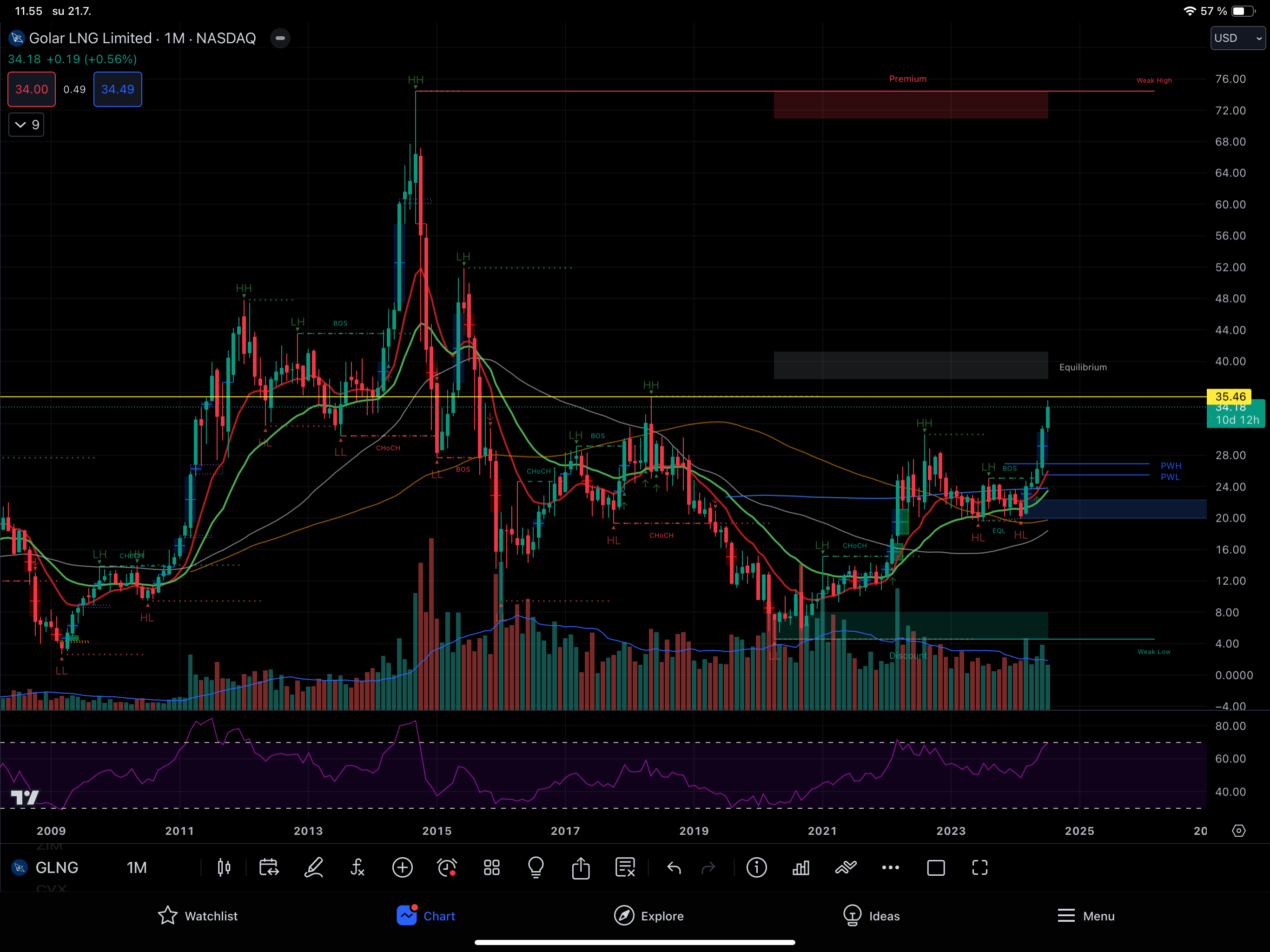This screenshot has width=1270, height=952.
Task: Collapse legend with the minus circle button
Action: [x=280, y=38]
